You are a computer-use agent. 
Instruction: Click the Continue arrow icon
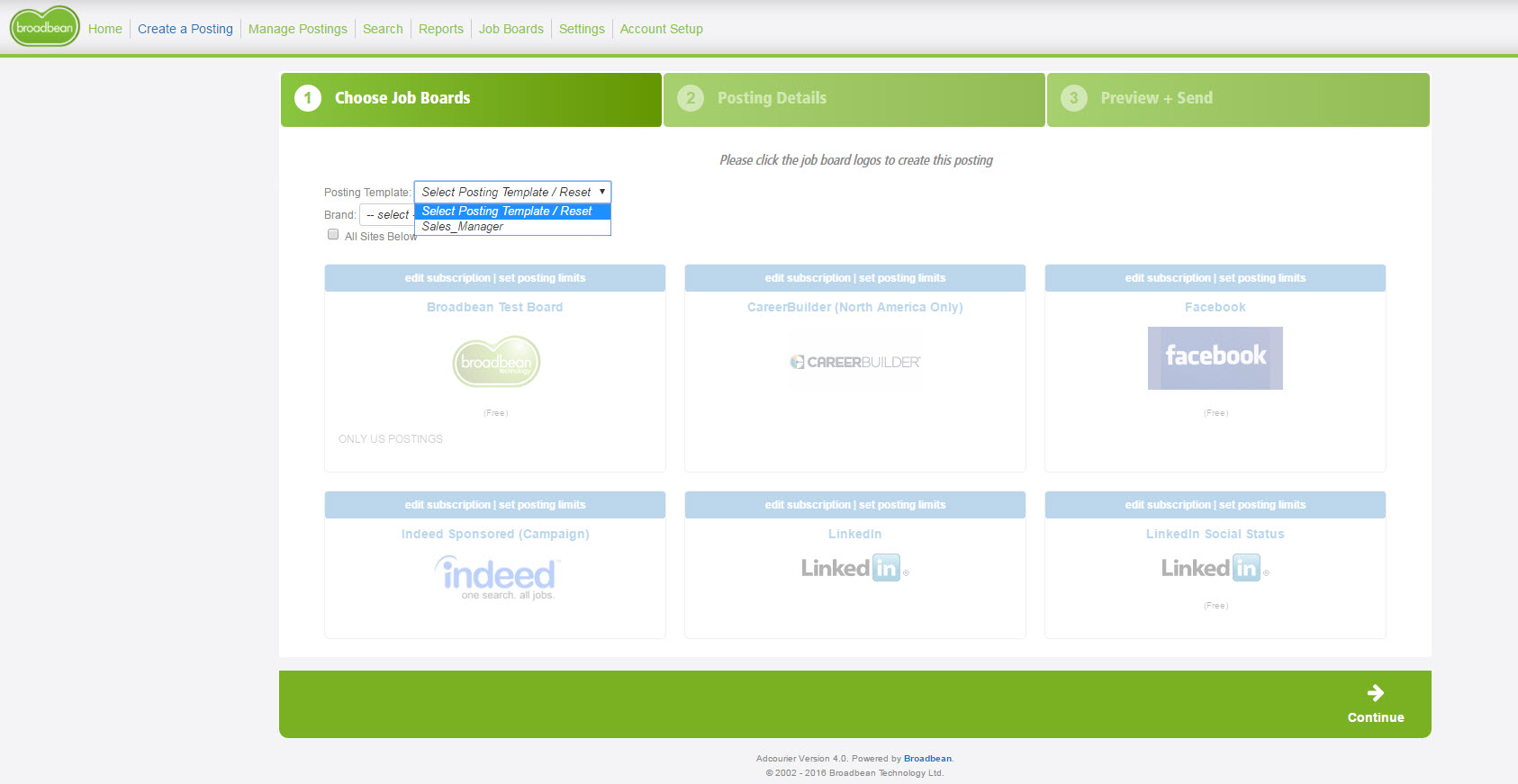point(1376,692)
